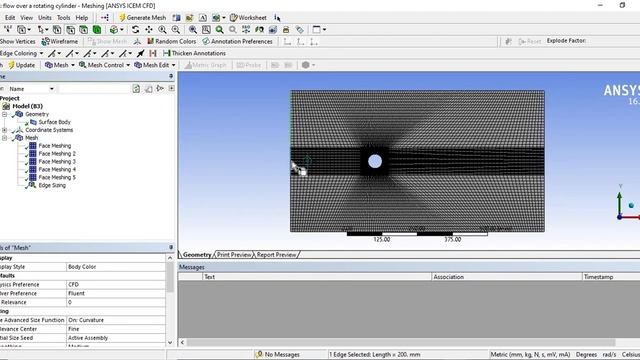Select the green Body selection filter icon
Viewport: 640px width, 360px height.
click(97, 29)
